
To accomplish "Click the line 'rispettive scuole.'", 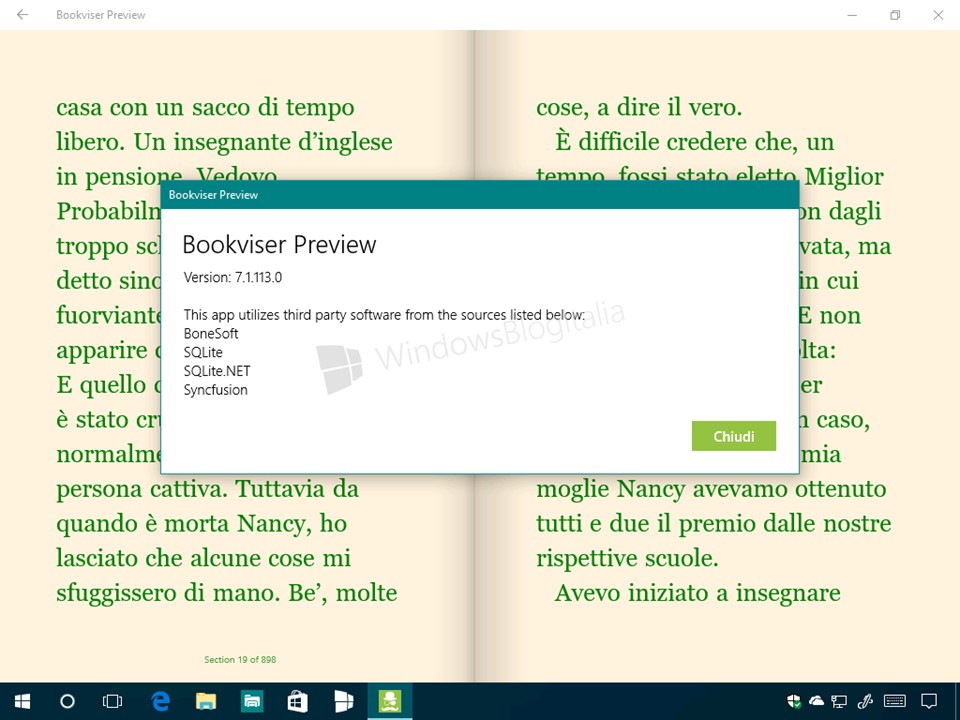I will tap(628, 560).
